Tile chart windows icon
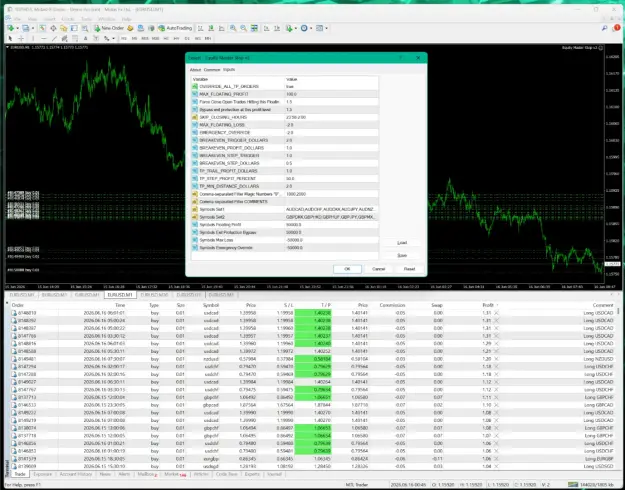The image size is (625, 490). pos(254,28)
